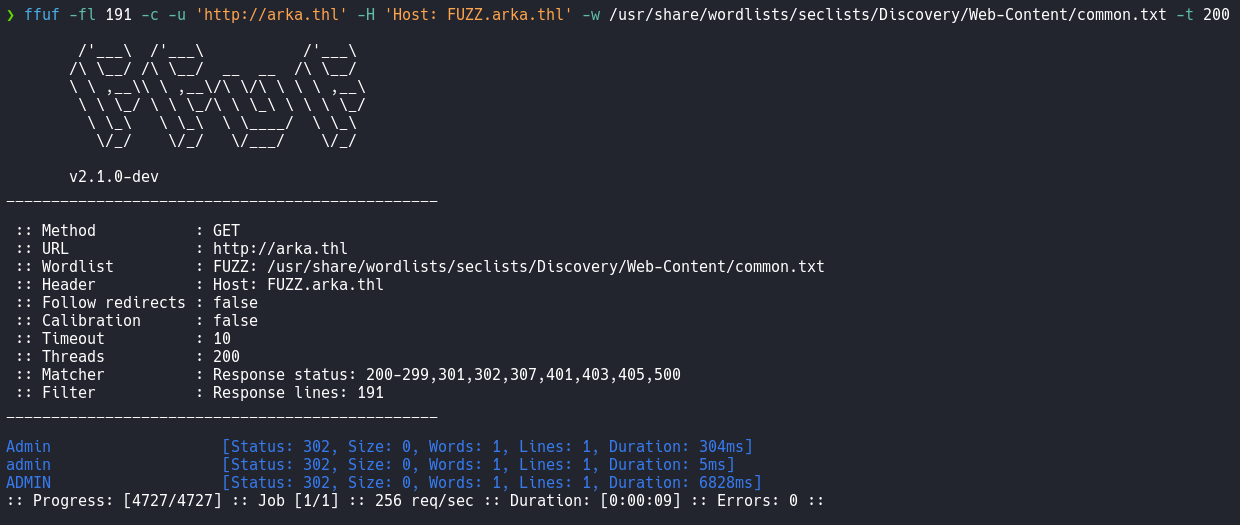
Task: Click the v2.1.0-dev version text
Action: pyautogui.click(x=114, y=177)
